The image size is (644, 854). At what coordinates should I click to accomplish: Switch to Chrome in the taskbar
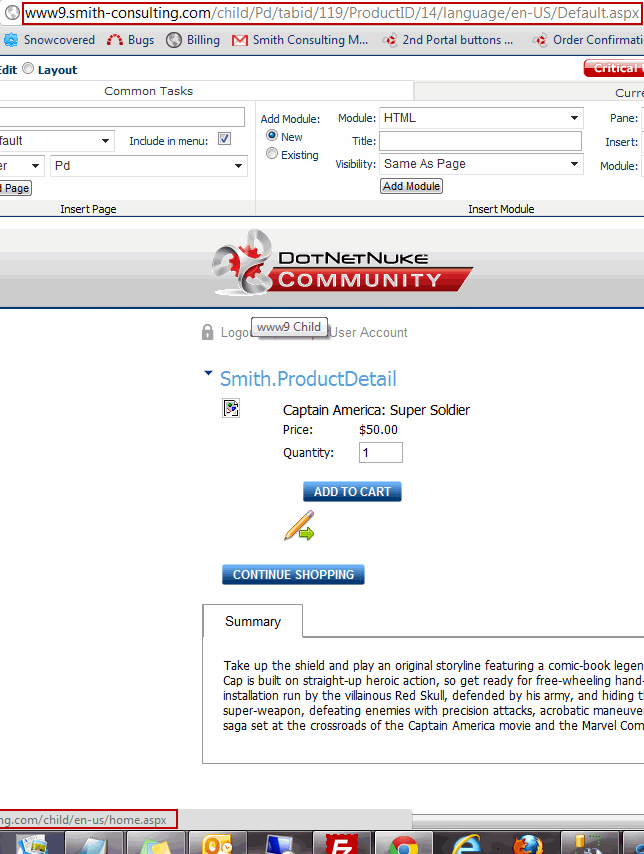tap(404, 843)
